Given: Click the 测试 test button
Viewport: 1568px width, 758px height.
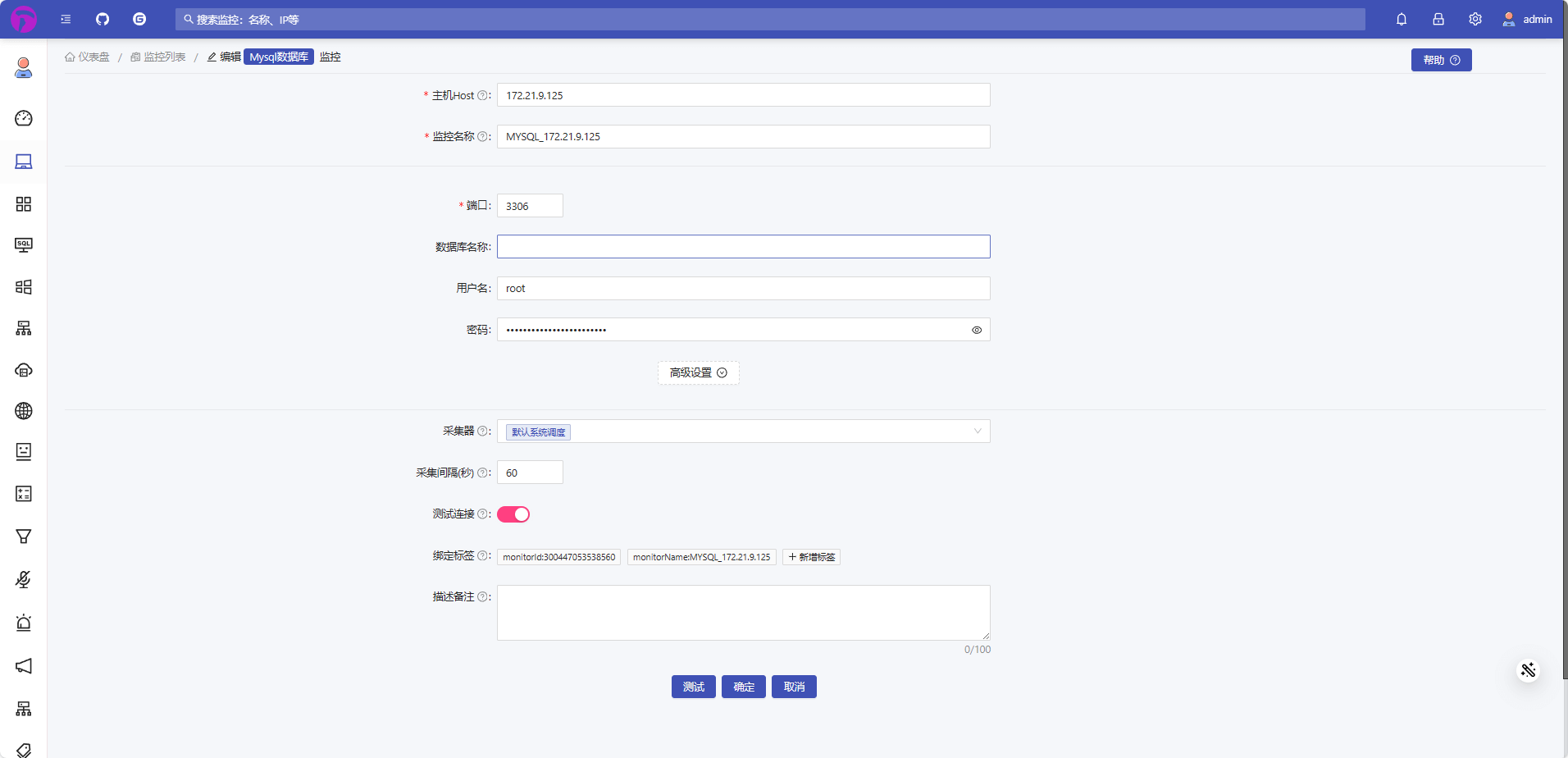Looking at the screenshot, I should pos(693,687).
